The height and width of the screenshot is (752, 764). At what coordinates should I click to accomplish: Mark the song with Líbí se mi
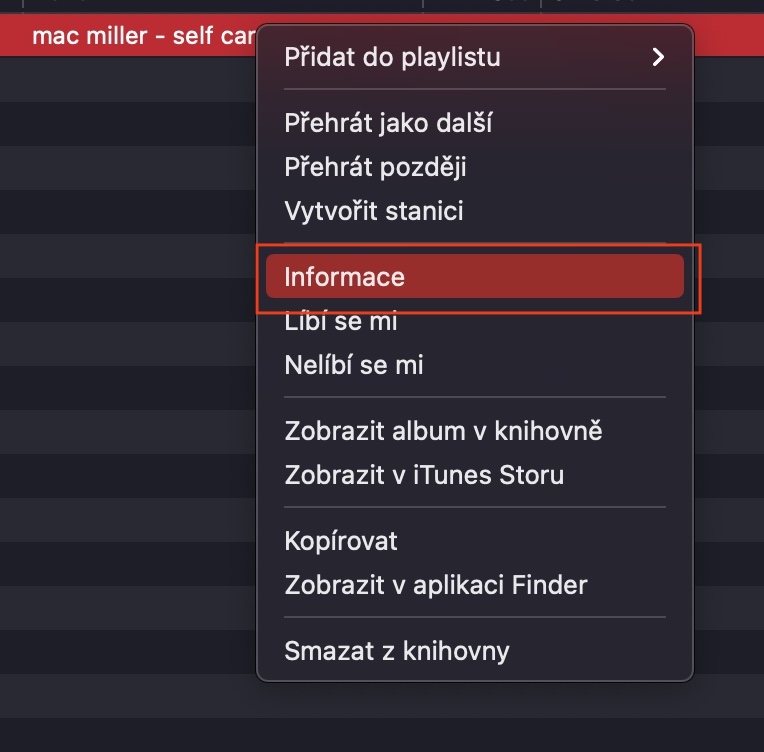click(x=341, y=322)
